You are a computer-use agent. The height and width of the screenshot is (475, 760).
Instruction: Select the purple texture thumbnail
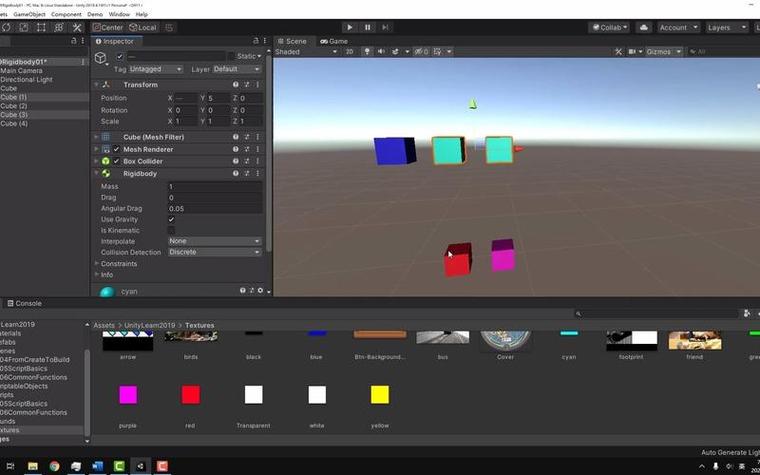point(128,395)
